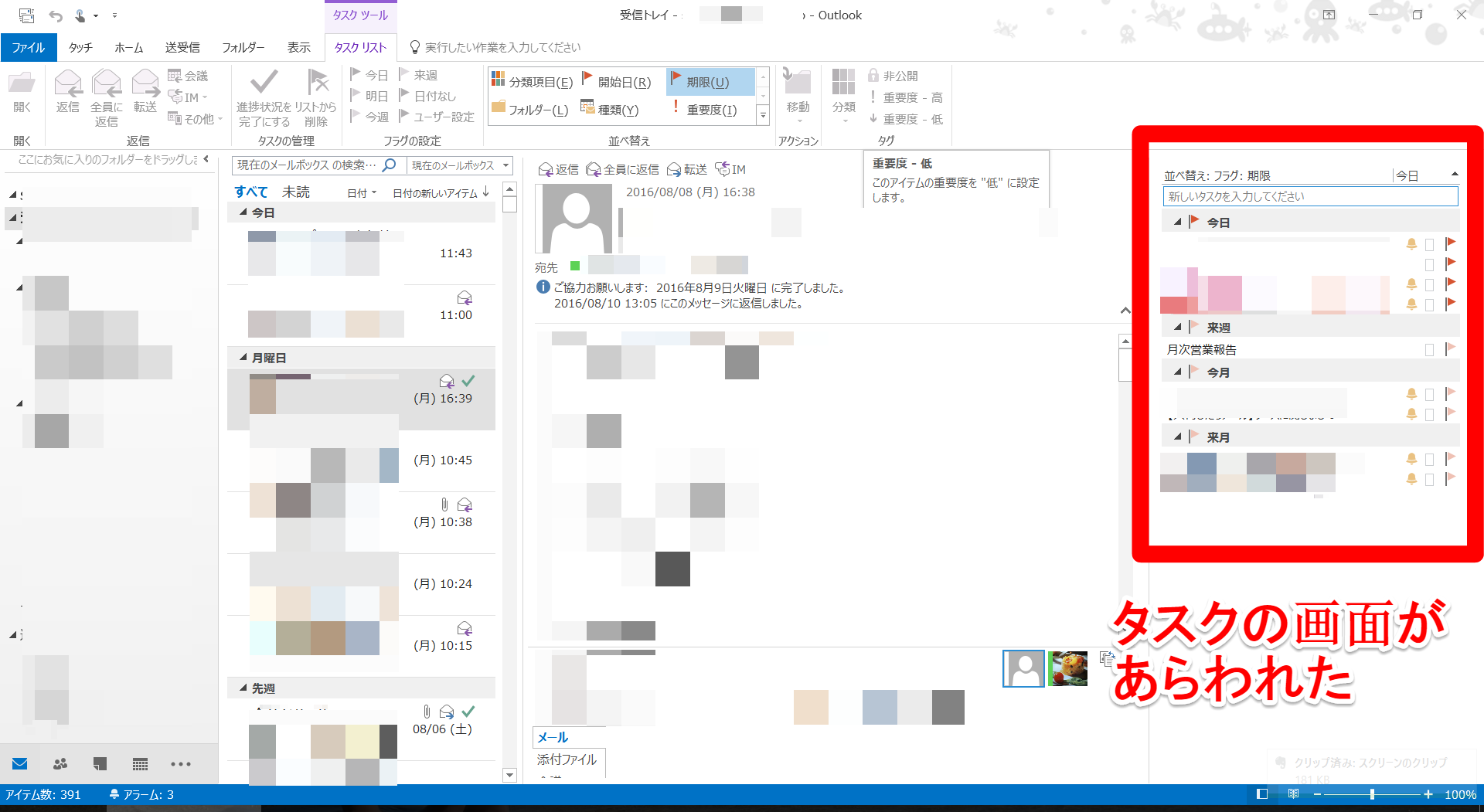Toggle normal view button in status bar
The image size is (1484, 812).
pos(1262,794)
